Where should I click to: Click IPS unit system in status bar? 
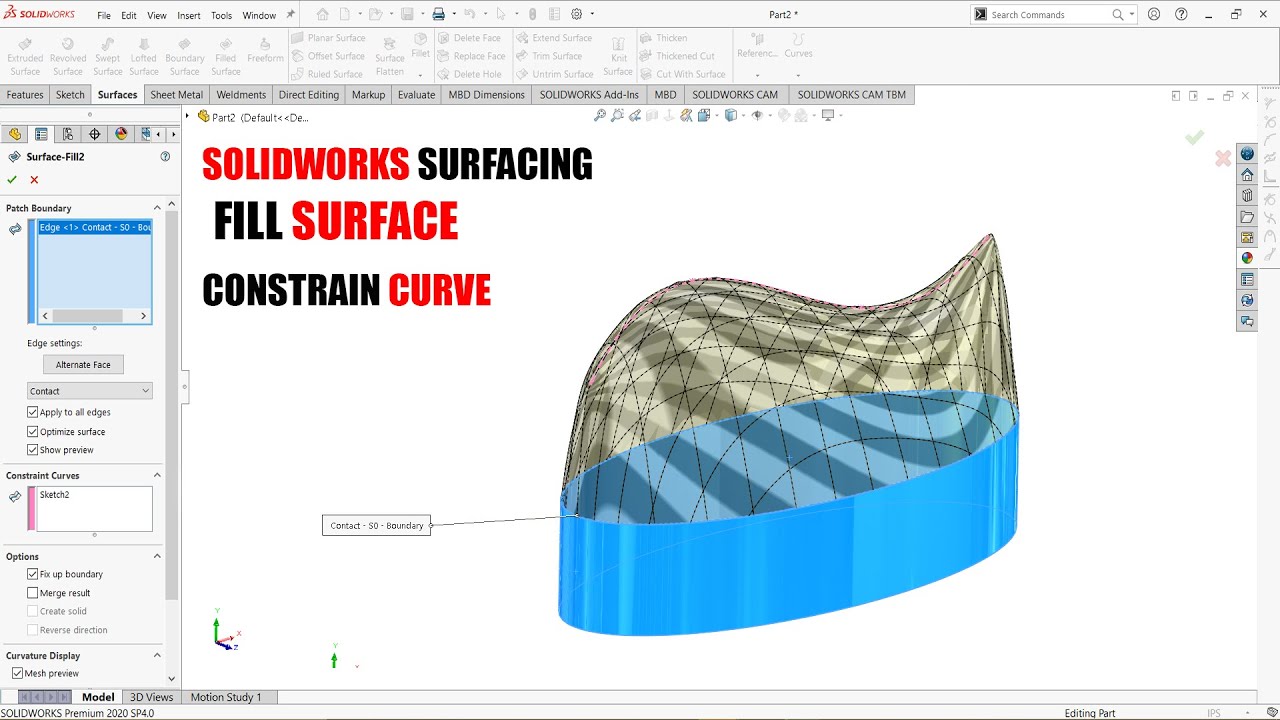click(x=1214, y=713)
